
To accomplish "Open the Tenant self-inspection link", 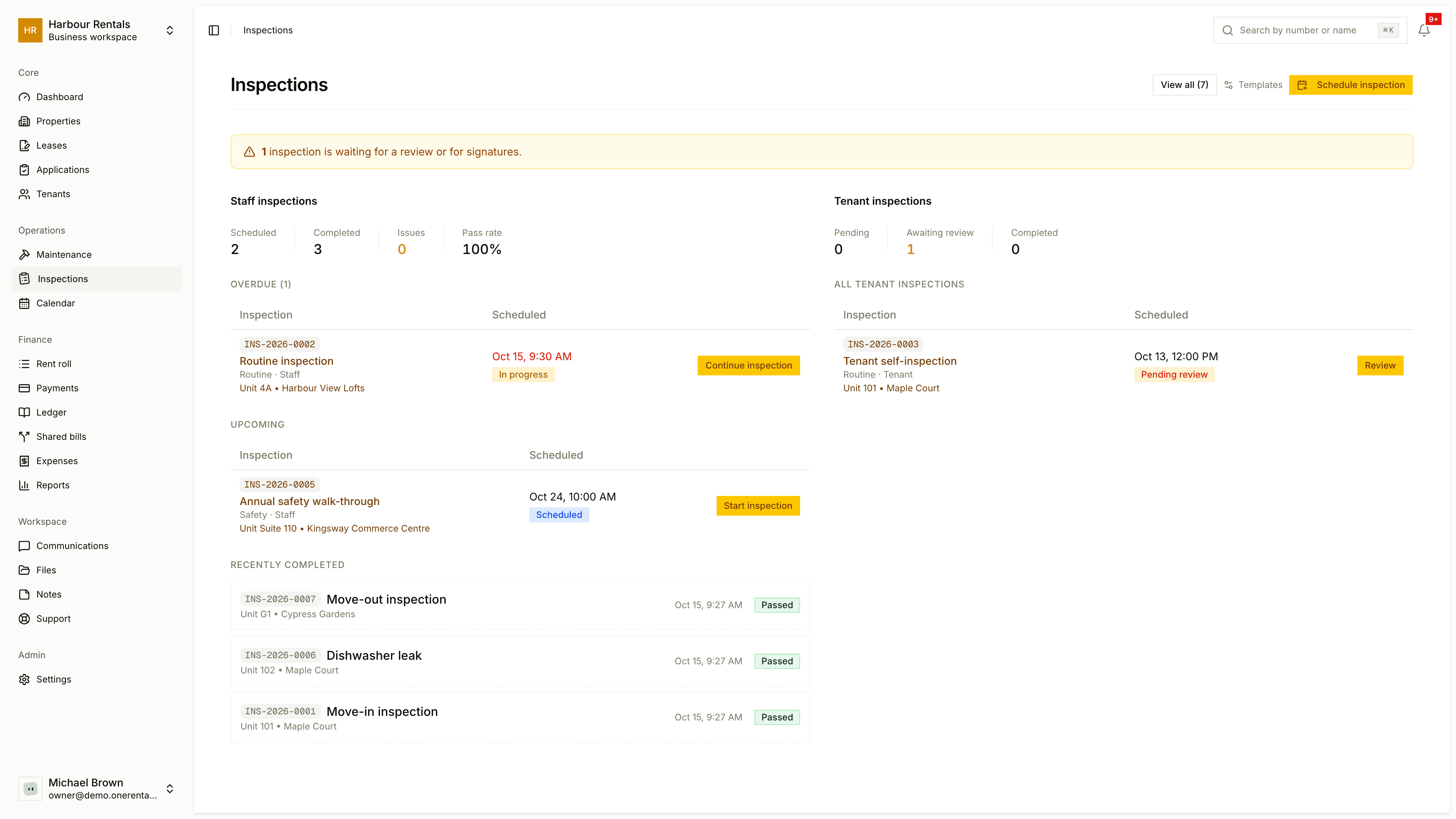I will 900,361.
